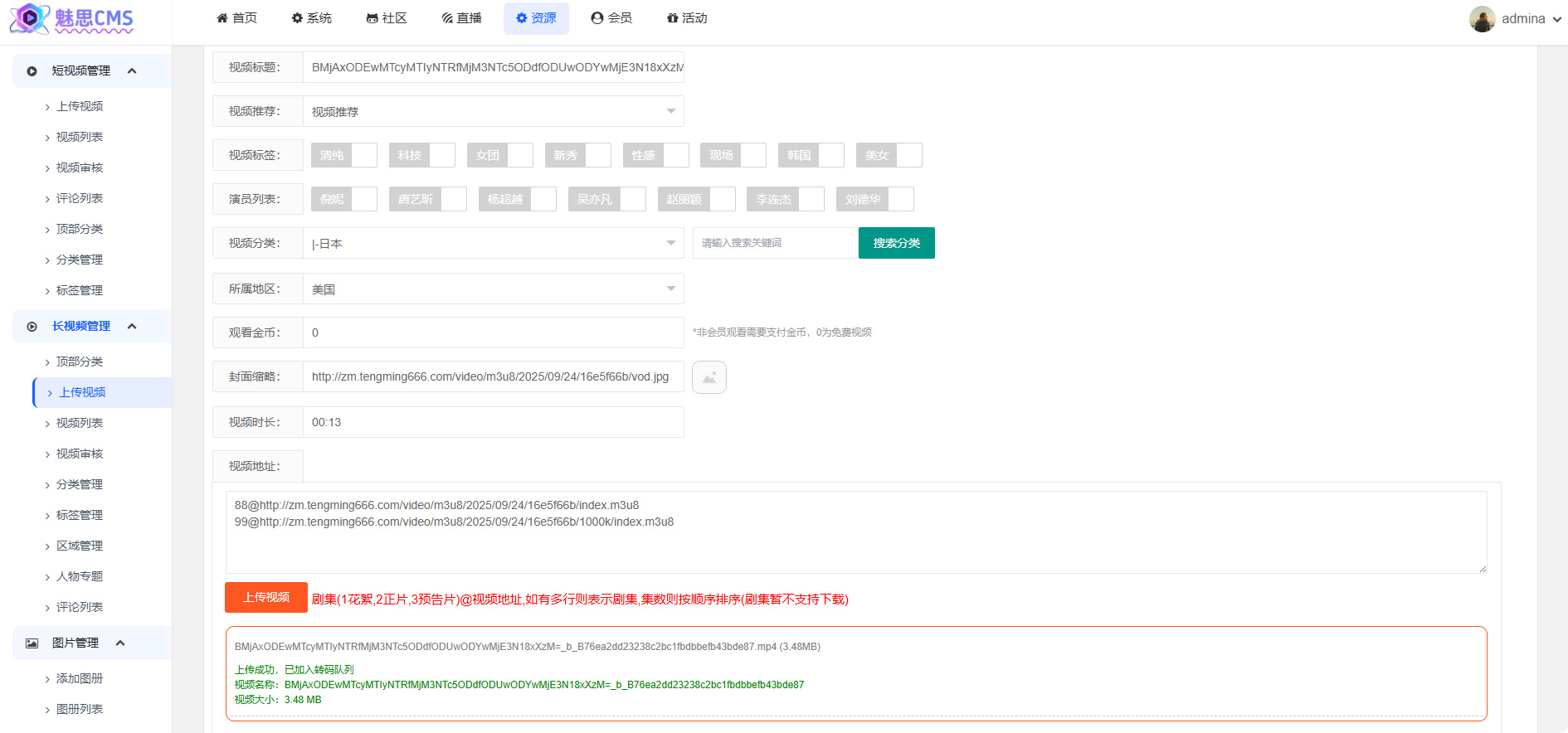The height and width of the screenshot is (733, 1568).
Task: Click the cover image upload icon
Action: pyautogui.click(x=709, y=377)
